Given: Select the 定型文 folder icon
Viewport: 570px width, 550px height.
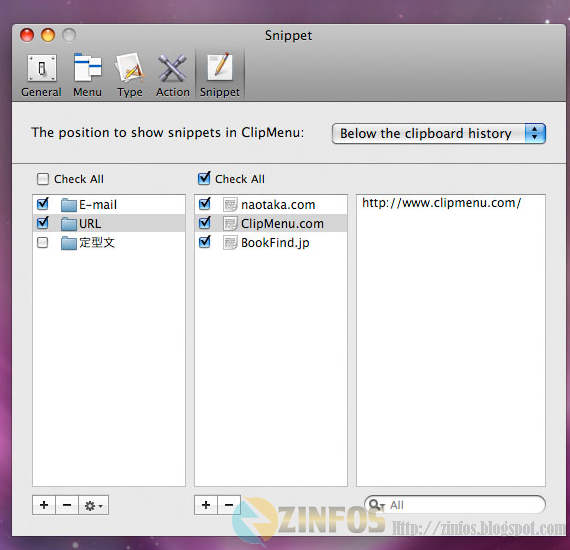Looking at the screenshot, I should pos(69,243).
